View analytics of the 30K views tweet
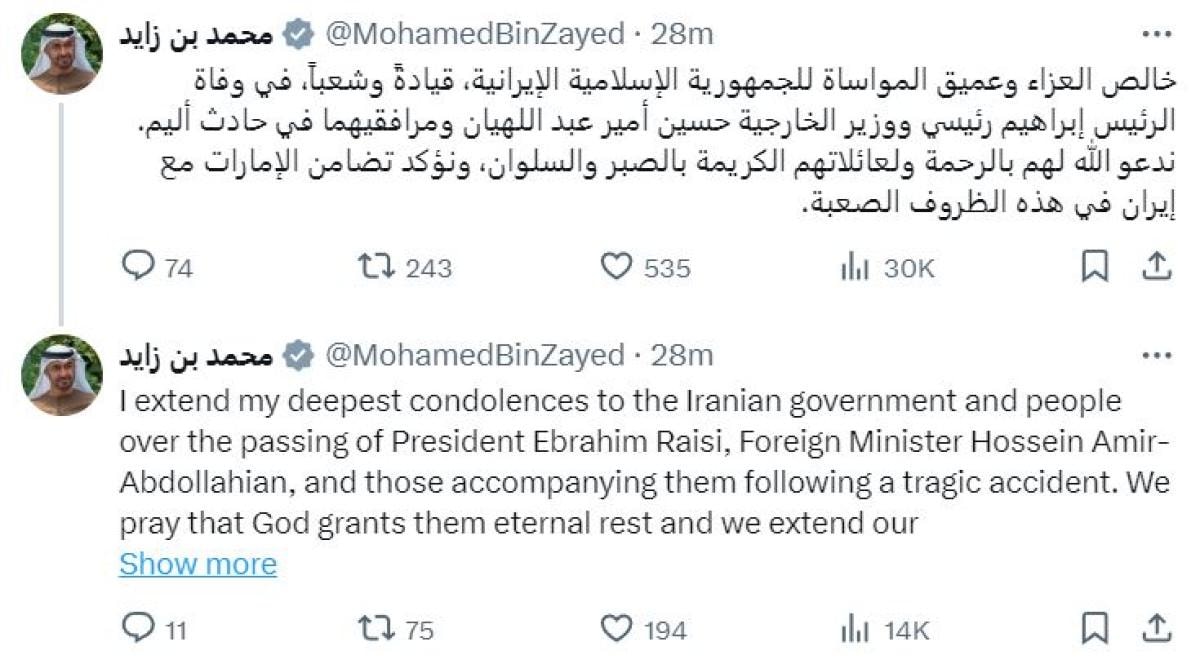 tap(854, 266)
